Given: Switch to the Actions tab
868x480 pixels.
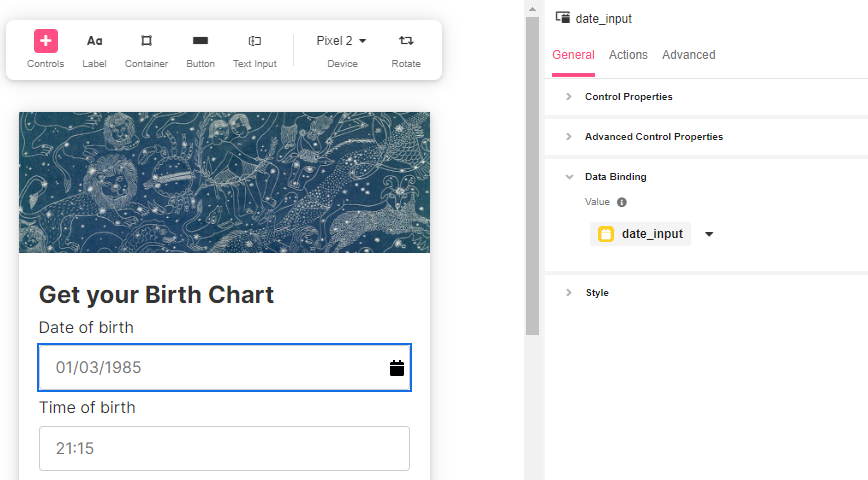Looking at the screenshot, I should (x=628, y=55).
